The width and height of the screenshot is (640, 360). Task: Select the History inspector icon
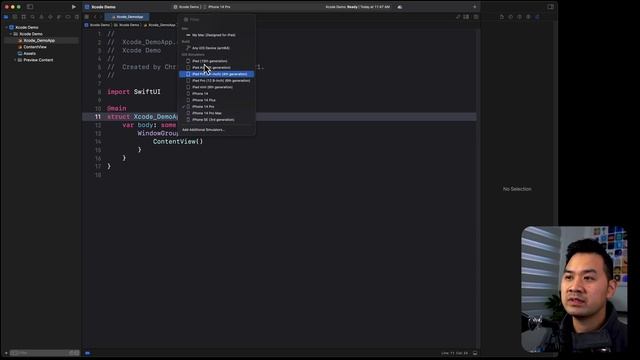coord(511,17)
